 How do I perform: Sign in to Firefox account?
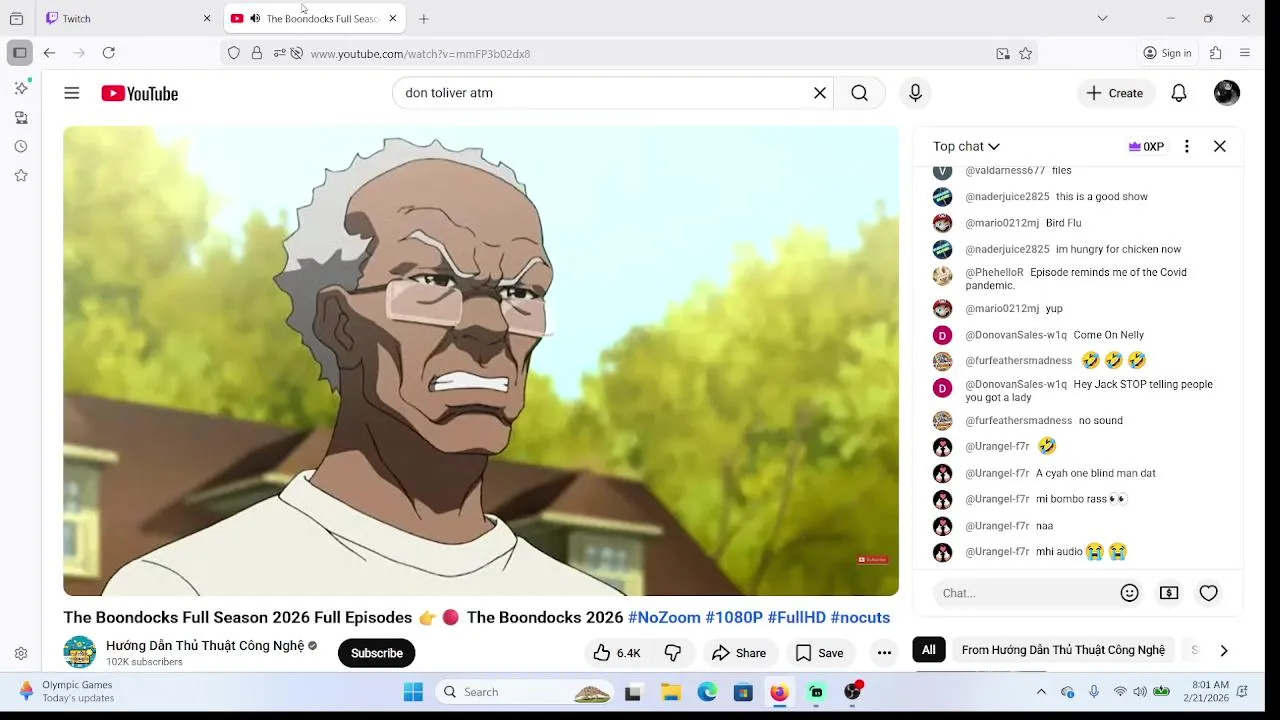pos(1168,53)
